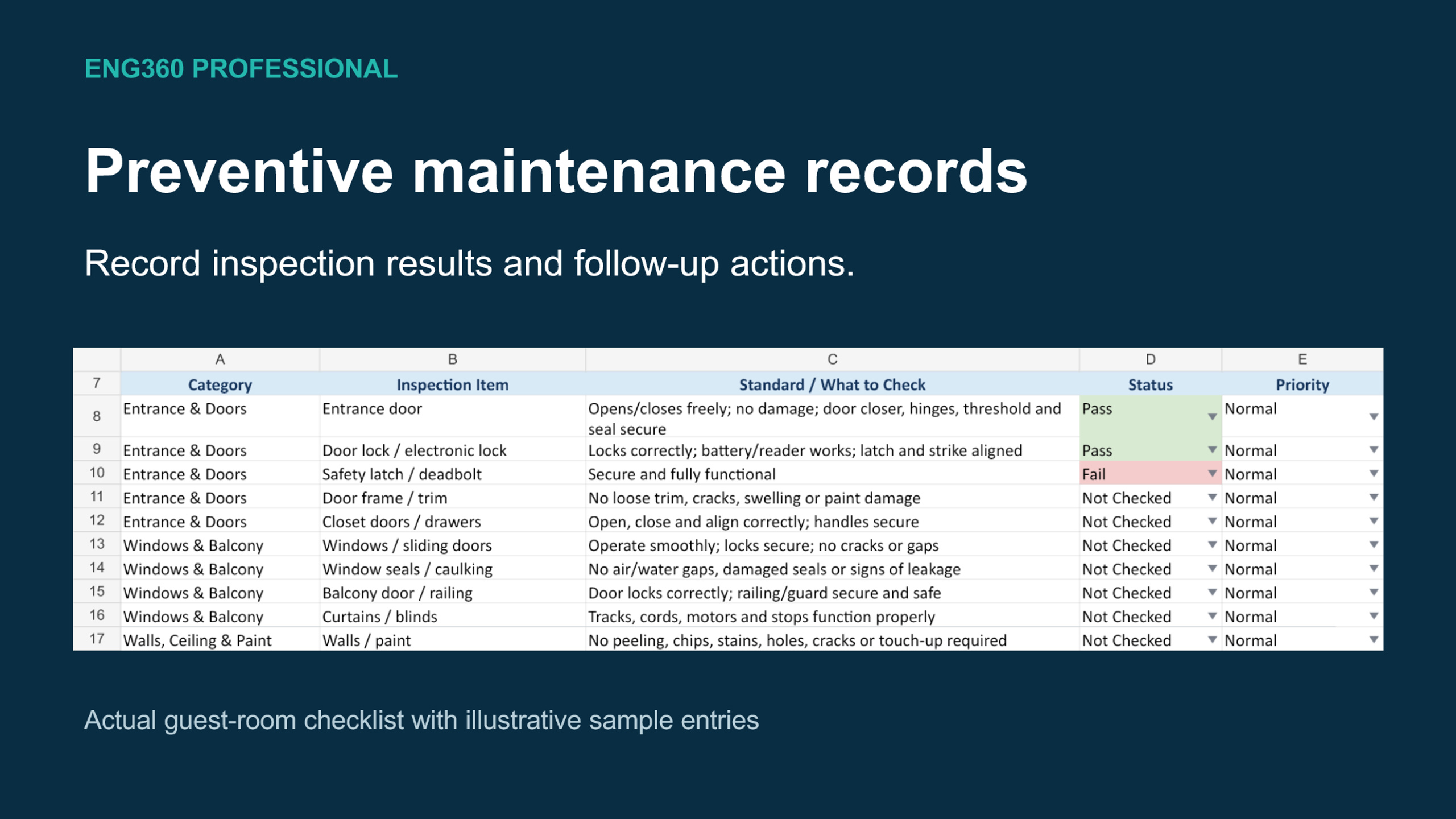This screenshot has width=1456, height=819.
Task: Select the Closet doors / drawers cell
Action: pos(453,521)
